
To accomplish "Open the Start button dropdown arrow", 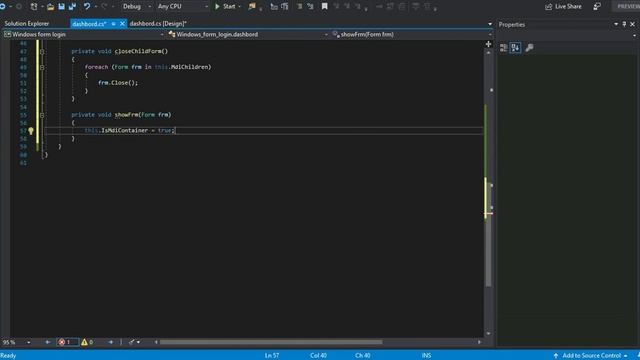I will click(240, 7).
